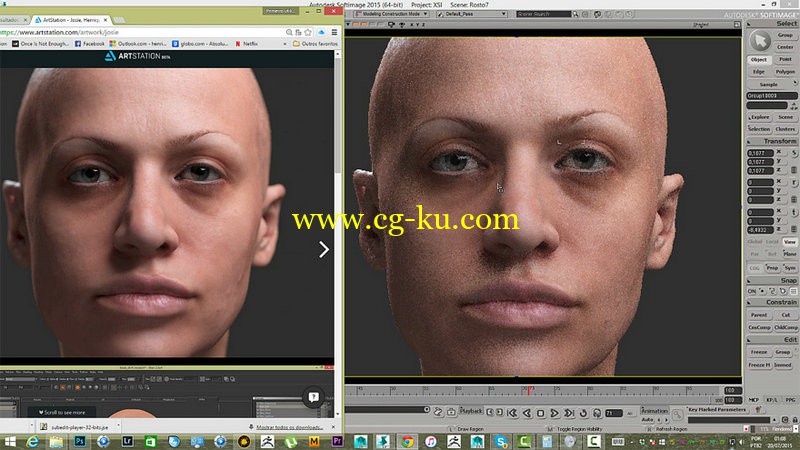
Task: Open Premiere Pro from taskbar
Action: click(x=337, y=441)
